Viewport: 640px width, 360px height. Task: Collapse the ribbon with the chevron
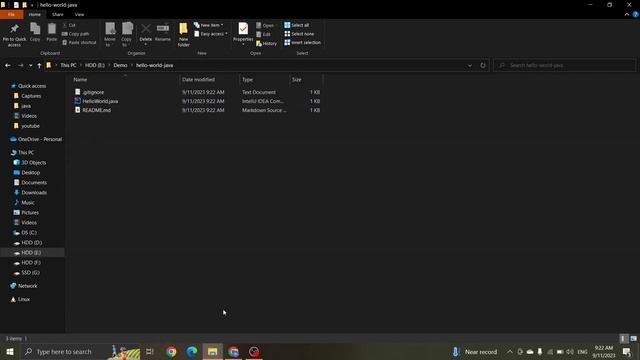point(627,14)
